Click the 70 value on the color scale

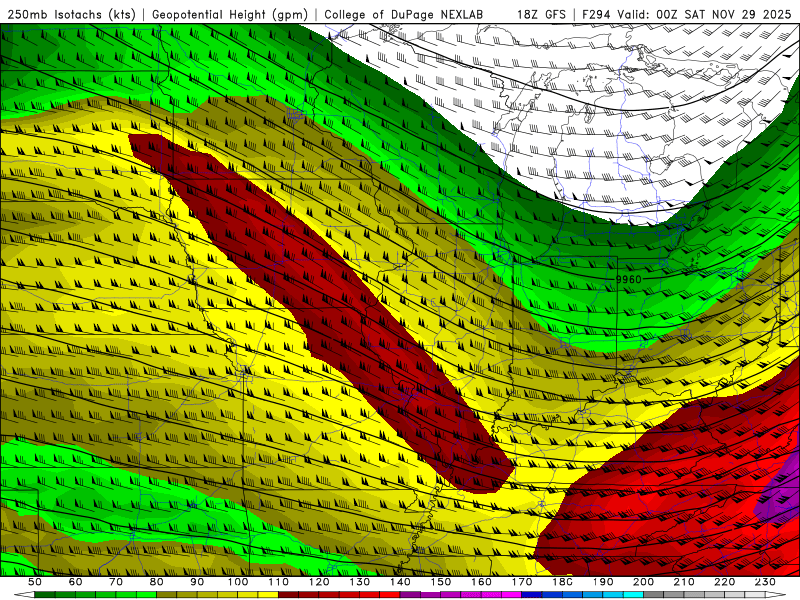(x=116, y=582)
